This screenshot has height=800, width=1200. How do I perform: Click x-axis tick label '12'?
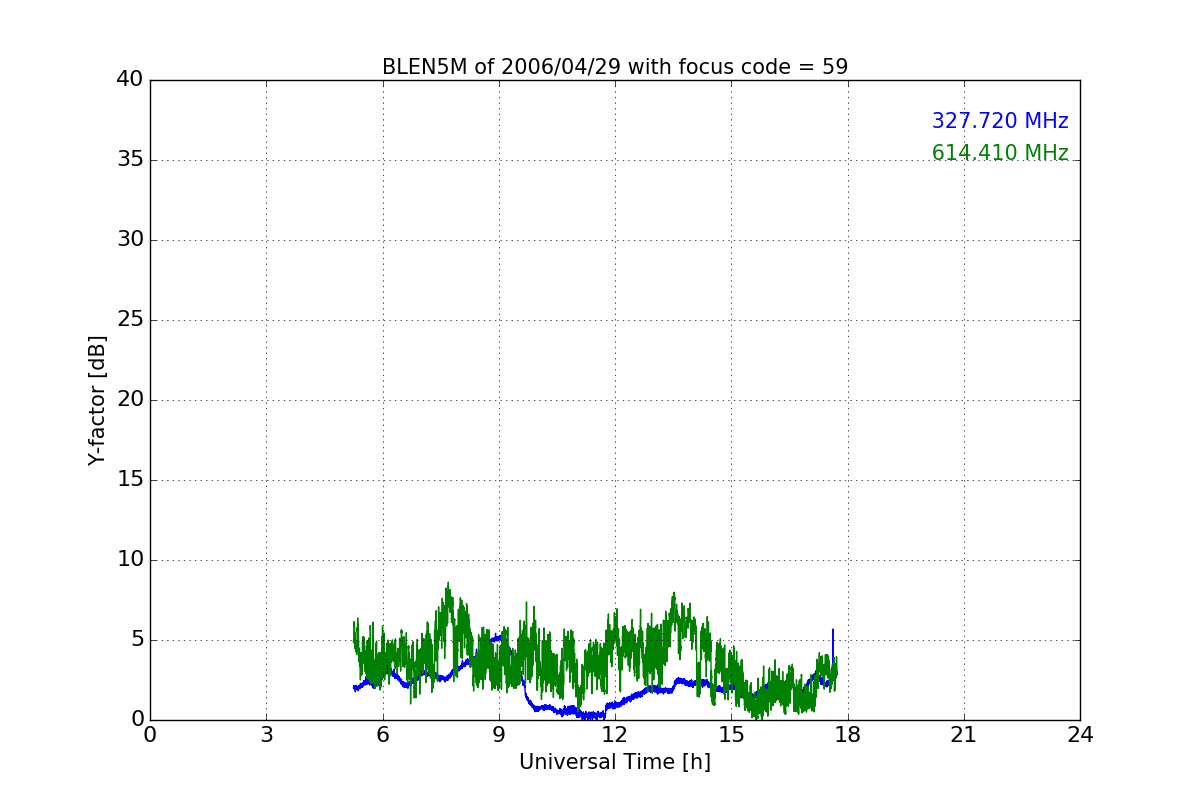point(615,735)
